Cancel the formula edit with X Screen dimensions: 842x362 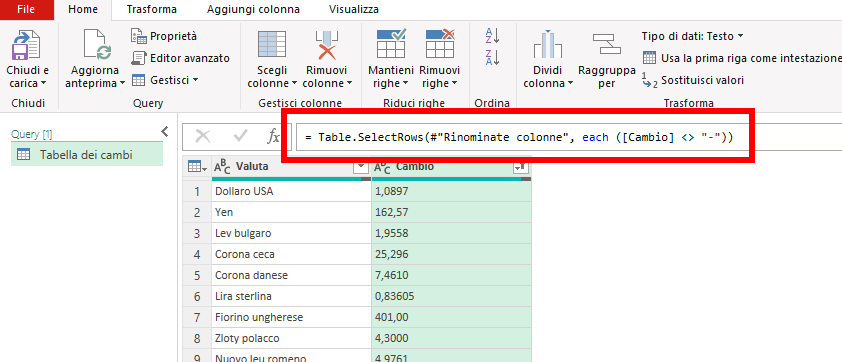[x=202, y=137]
